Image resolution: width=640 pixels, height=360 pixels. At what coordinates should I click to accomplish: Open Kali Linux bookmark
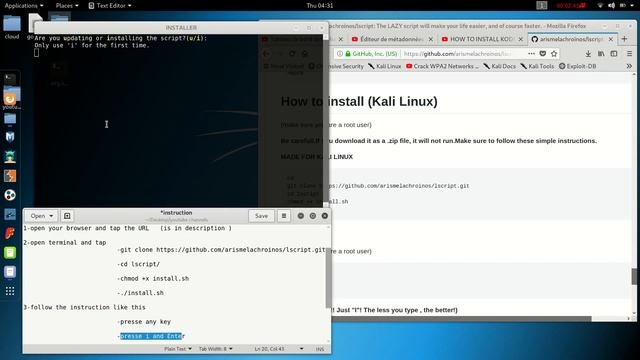384,66
